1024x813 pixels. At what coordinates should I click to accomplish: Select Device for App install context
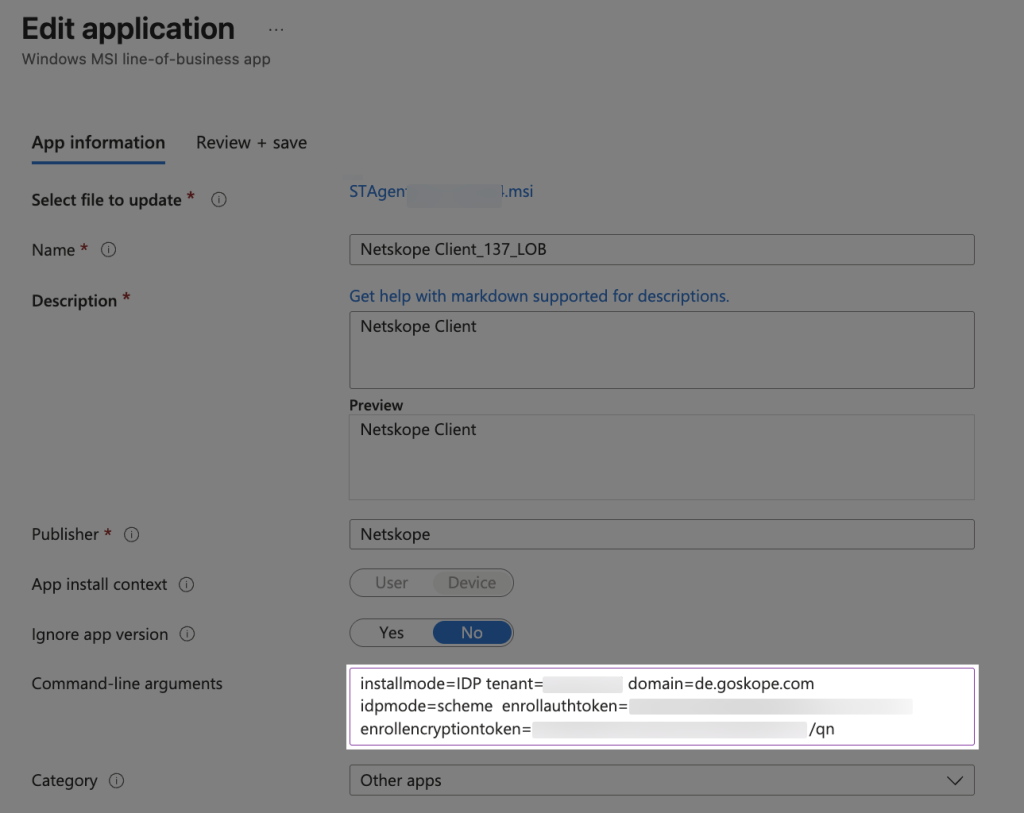tap(472, 582)
